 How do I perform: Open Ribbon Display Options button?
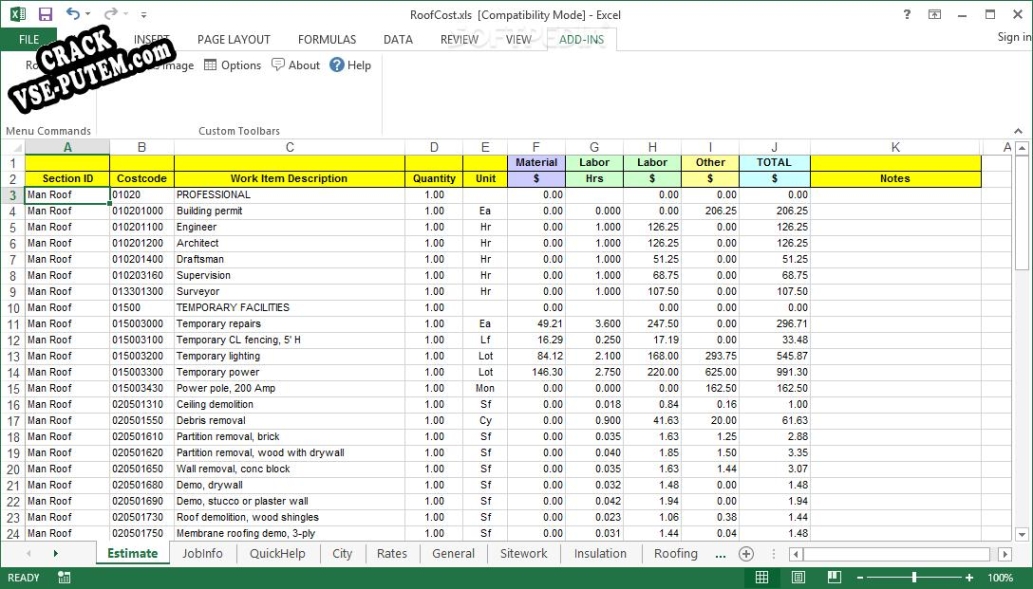pyautogui.click(x=934, y=14)
